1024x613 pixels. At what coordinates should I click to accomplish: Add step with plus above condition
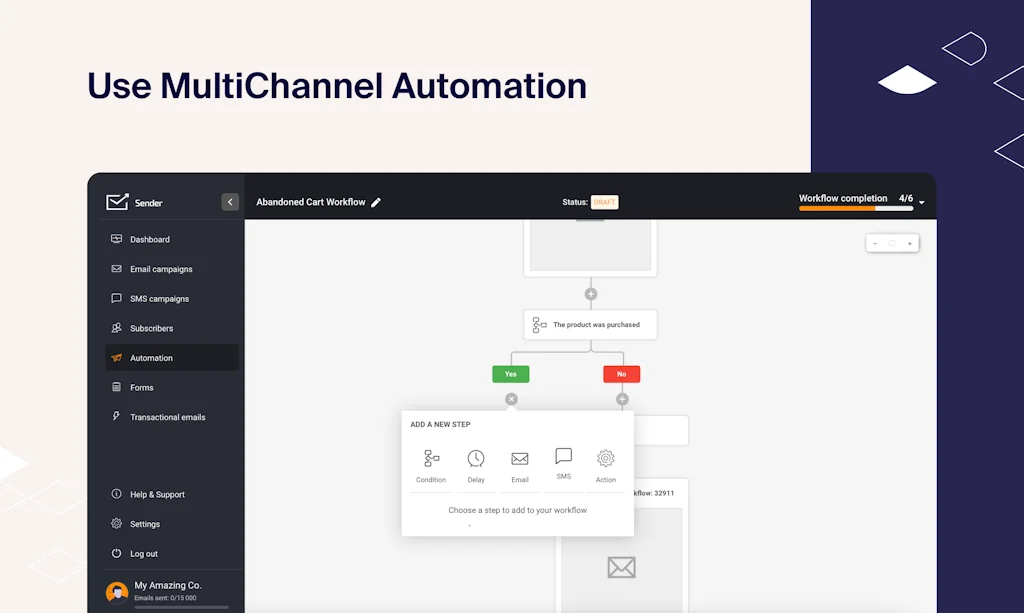[x=590, y=294]
